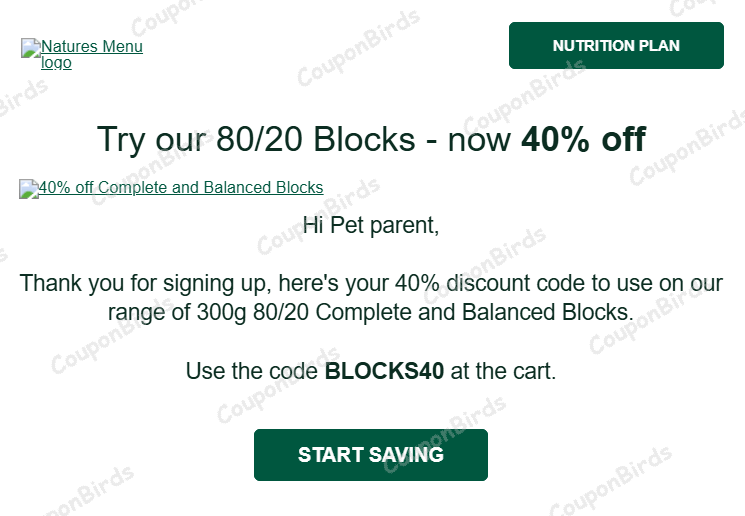Image resolution: width=745 pixels, height=516 pixels.
Task: Click the "40% discount code" phrase in paragraph
Action: point(479,283)
